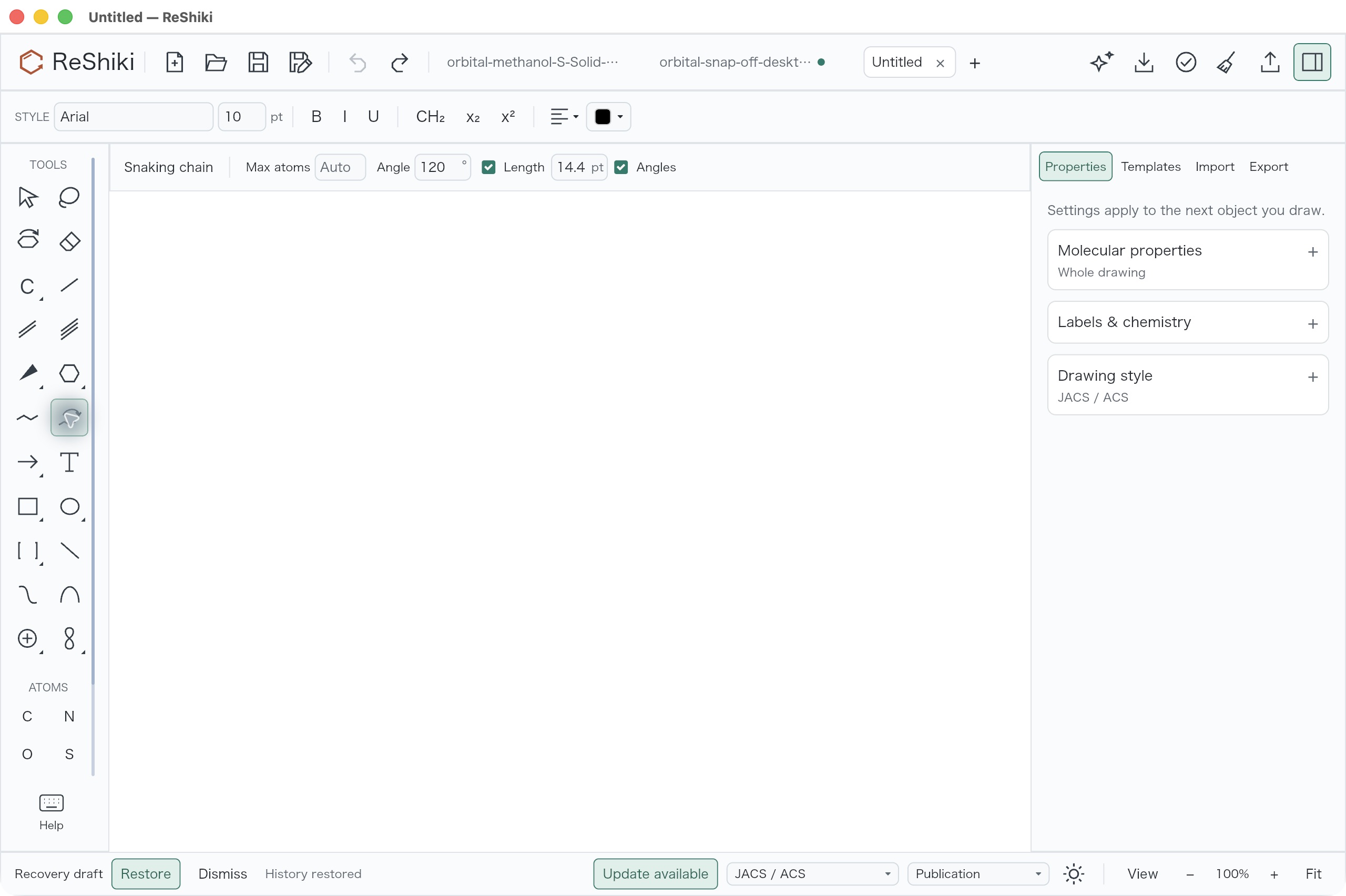Toggle bold formatting

coord(316,117)
